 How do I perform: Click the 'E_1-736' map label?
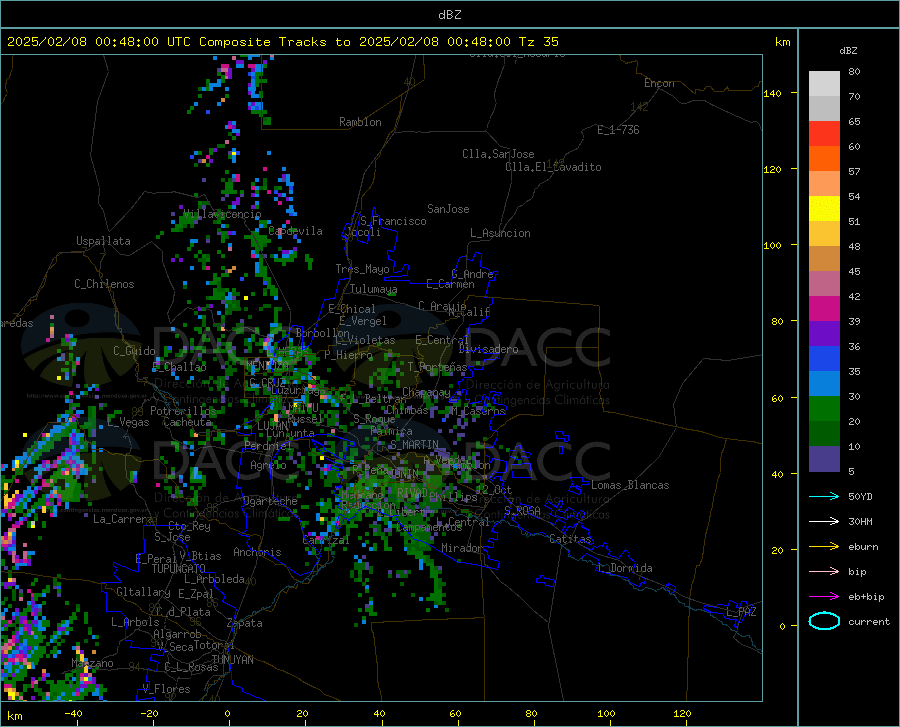[618, 130]
